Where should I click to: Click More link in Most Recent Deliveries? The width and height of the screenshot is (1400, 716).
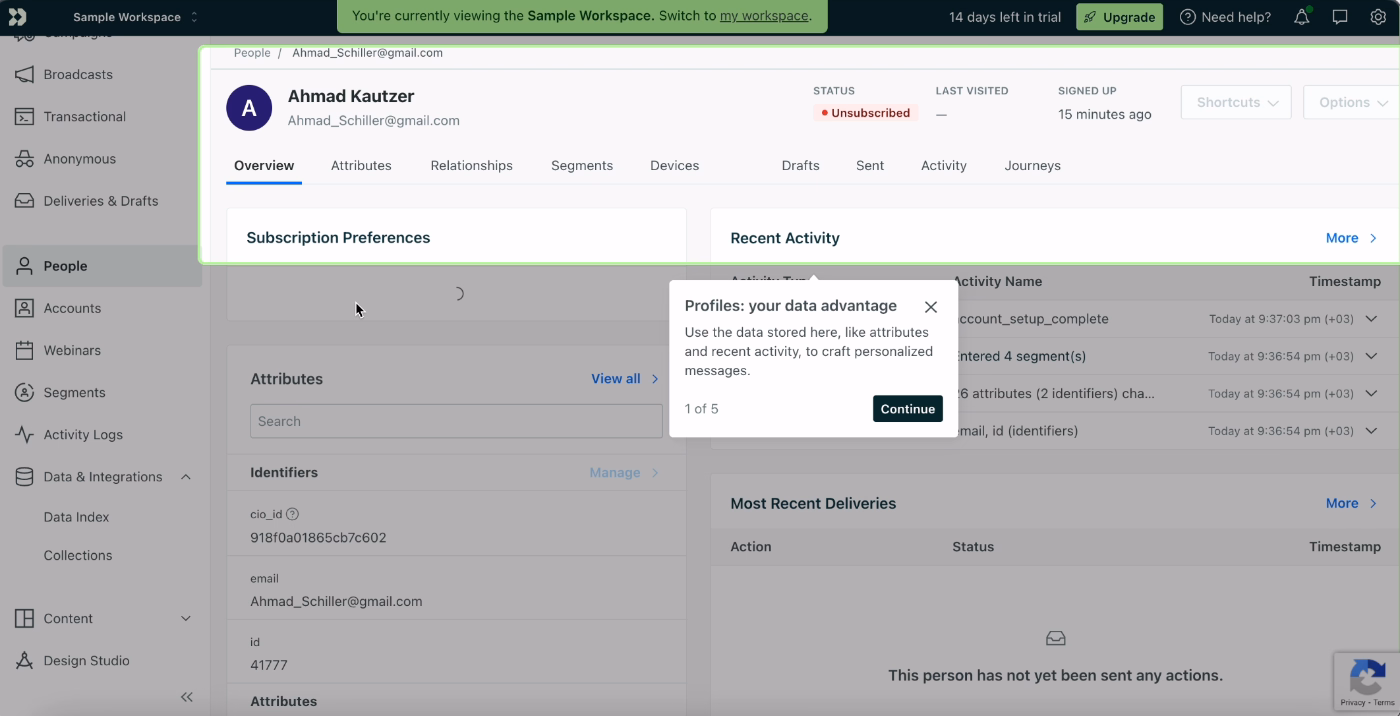(x=1351, y=504)
